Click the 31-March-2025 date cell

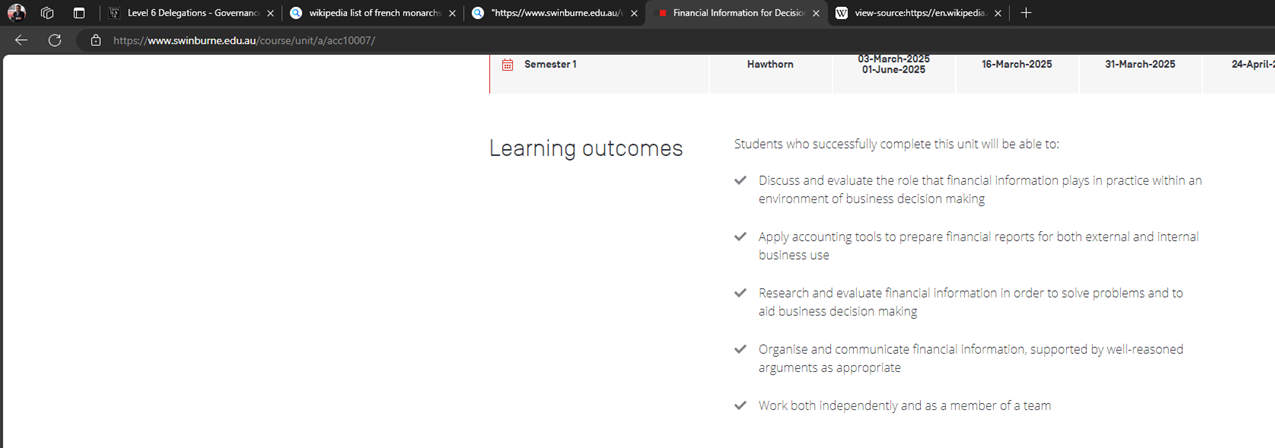coord(1140,65)
